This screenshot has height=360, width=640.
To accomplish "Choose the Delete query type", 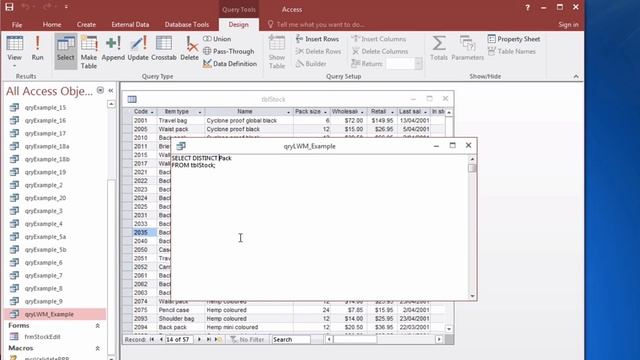I will pos(189,49).
